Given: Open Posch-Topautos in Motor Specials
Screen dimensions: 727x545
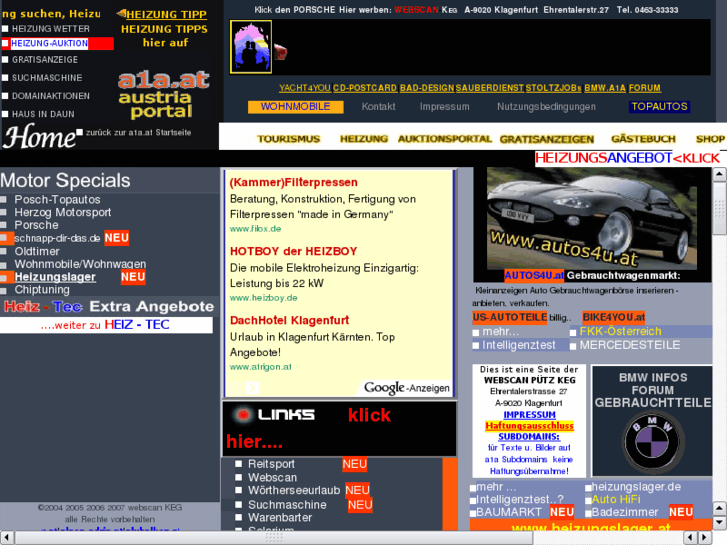Looking at the screenshot, I should (57, 199).
